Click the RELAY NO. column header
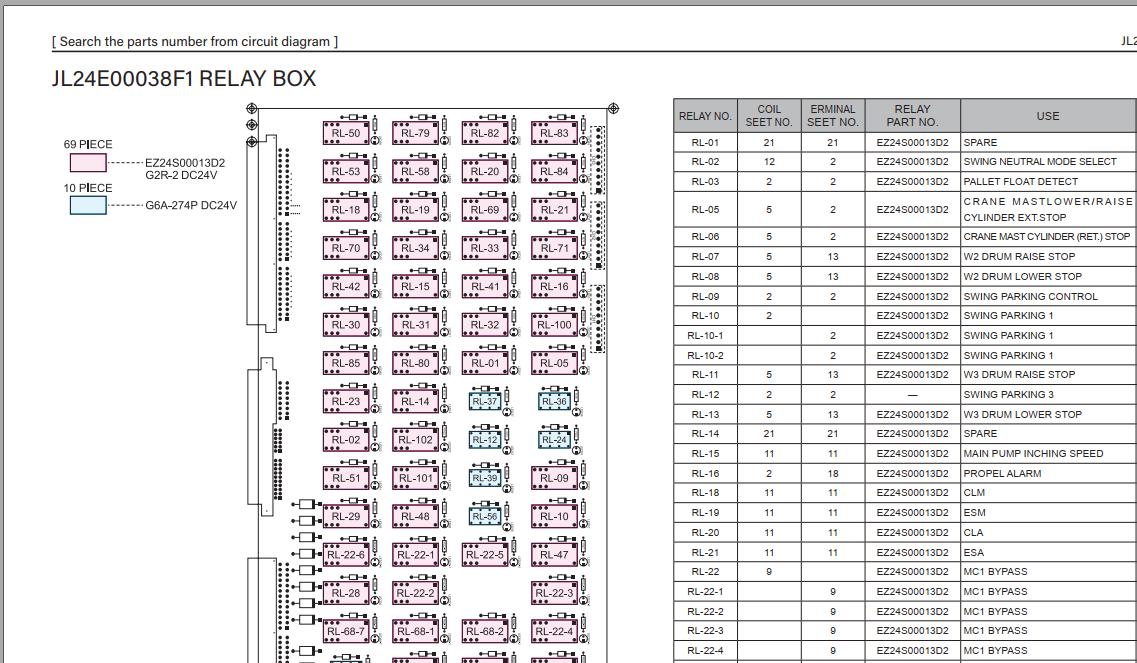Image resolution: width=1137 pixels, height=663 pixels. click(x=706, y=116)
